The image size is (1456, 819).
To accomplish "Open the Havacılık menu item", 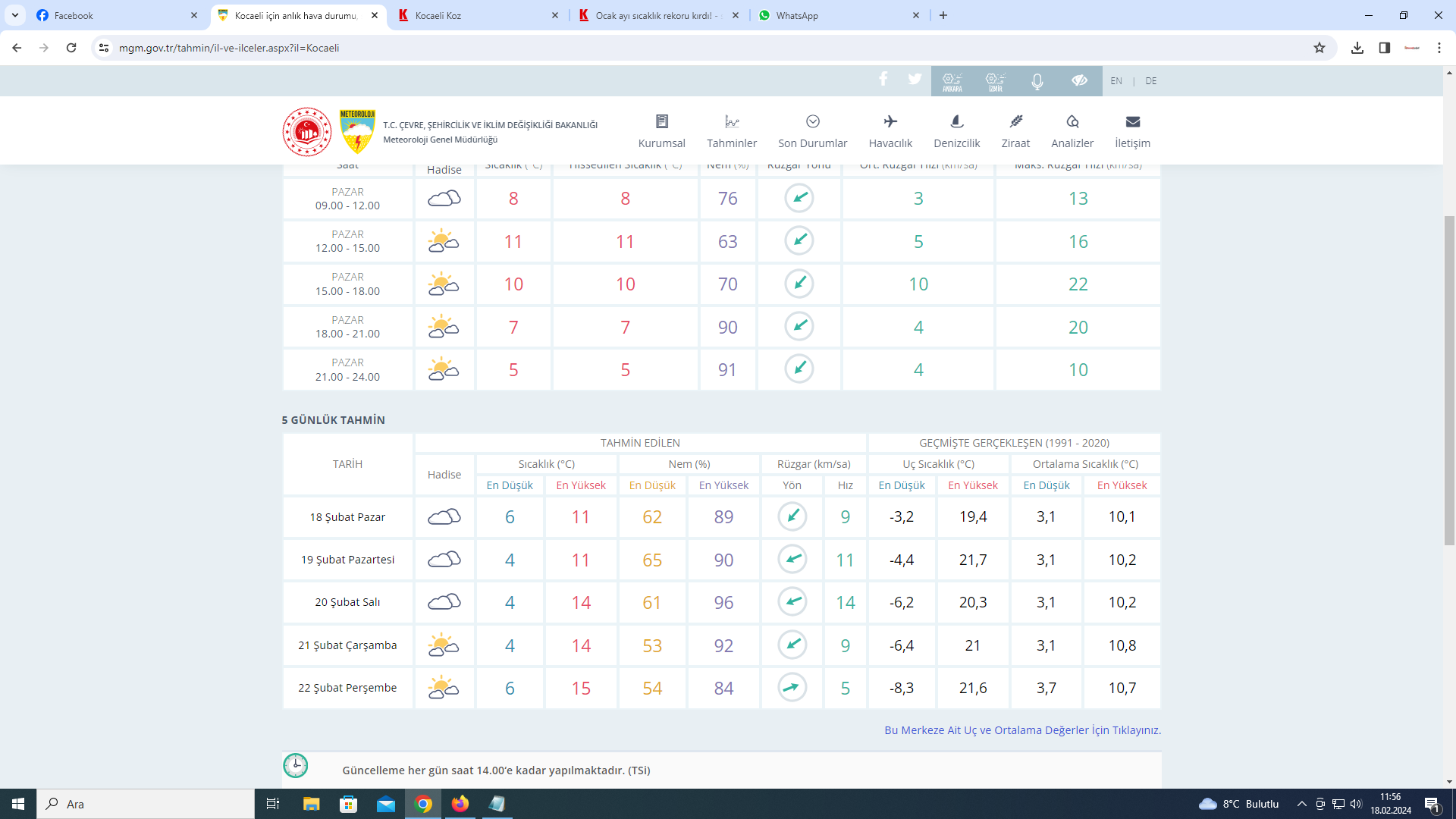I will tap(890, 131).
